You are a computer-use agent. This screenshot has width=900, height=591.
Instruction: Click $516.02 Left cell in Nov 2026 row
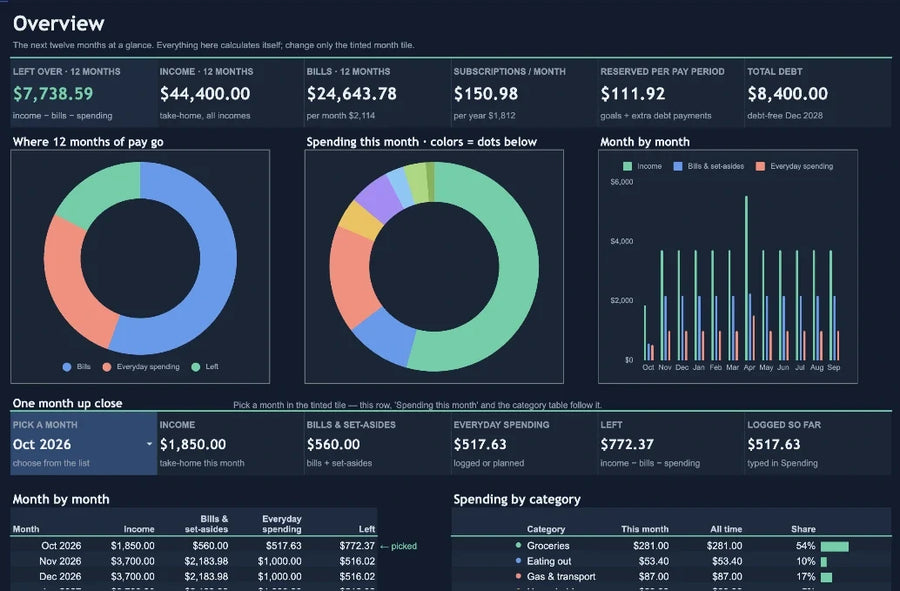(357, 561)
